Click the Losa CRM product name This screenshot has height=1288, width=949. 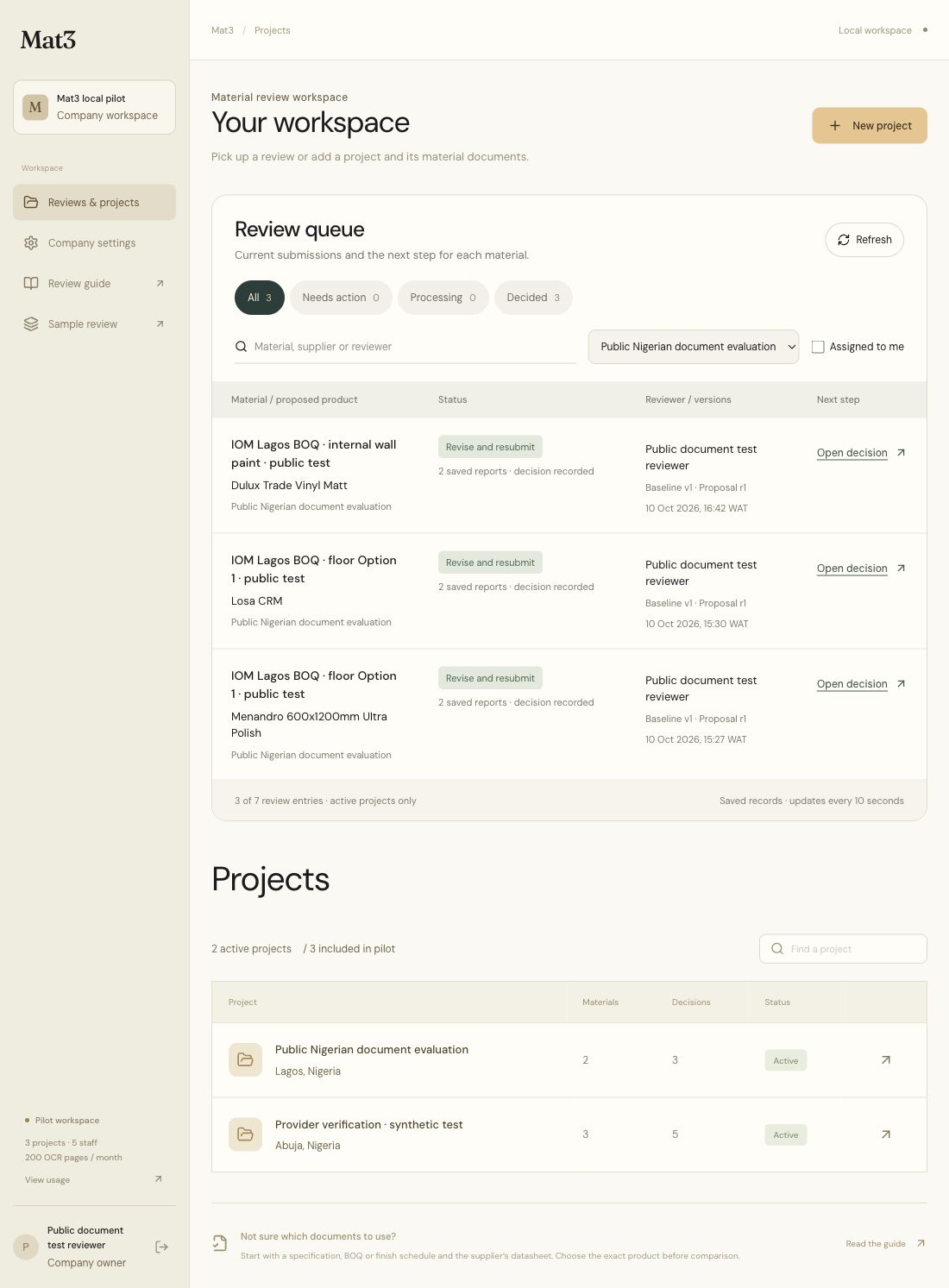coord(257,600)
